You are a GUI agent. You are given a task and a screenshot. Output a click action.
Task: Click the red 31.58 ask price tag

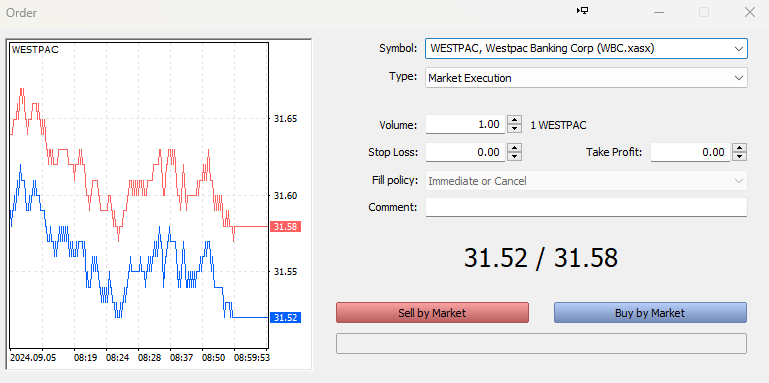click(285, 227)
